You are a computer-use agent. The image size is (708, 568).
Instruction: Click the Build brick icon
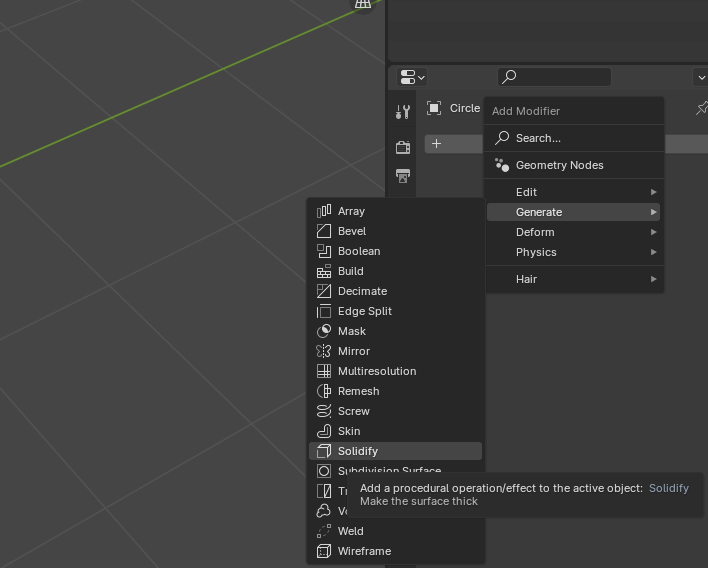coord(324,271)
